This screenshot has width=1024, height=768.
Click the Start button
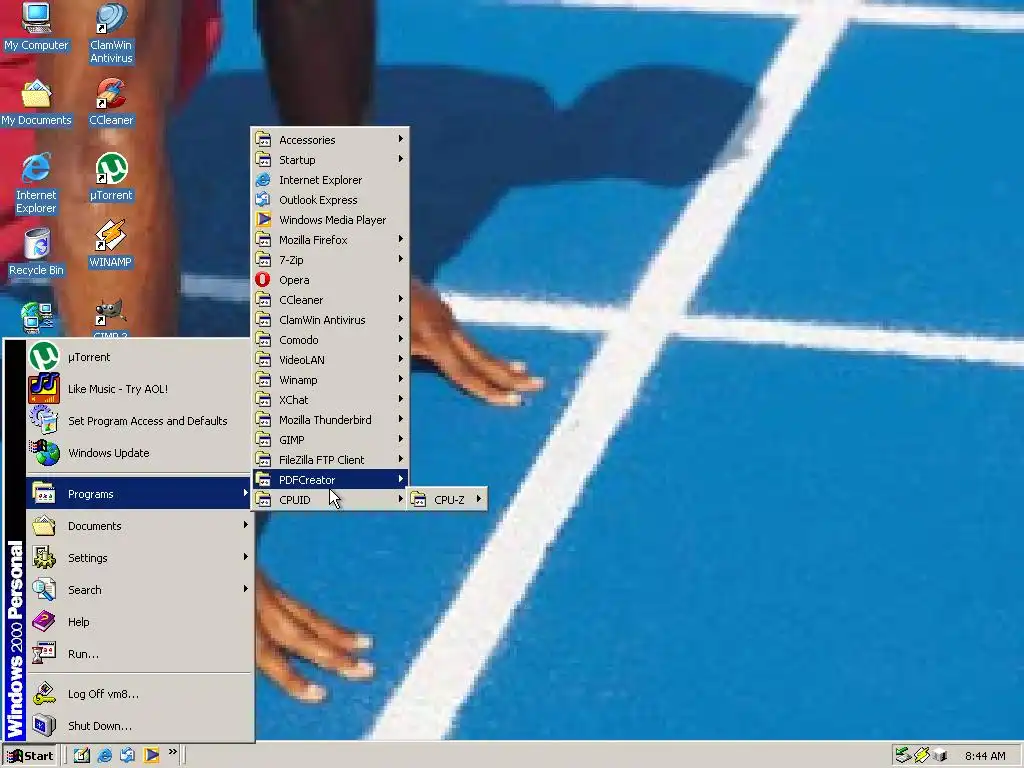point(30,756)
